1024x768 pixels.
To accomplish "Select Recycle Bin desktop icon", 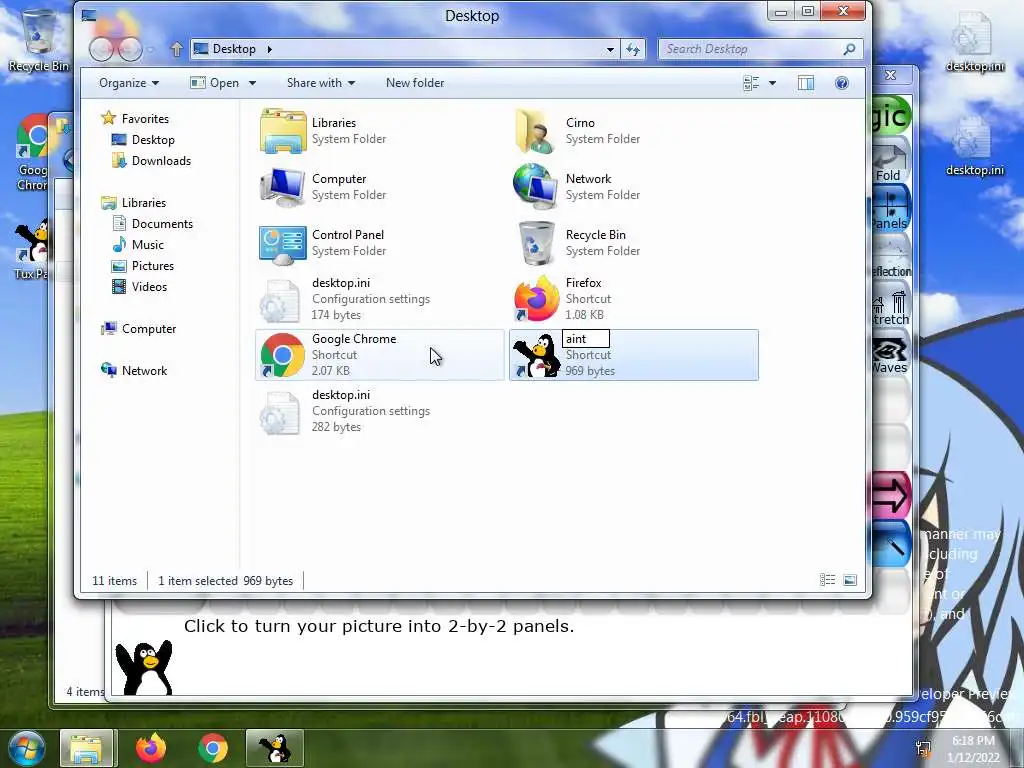I will (x=38, y=40).
